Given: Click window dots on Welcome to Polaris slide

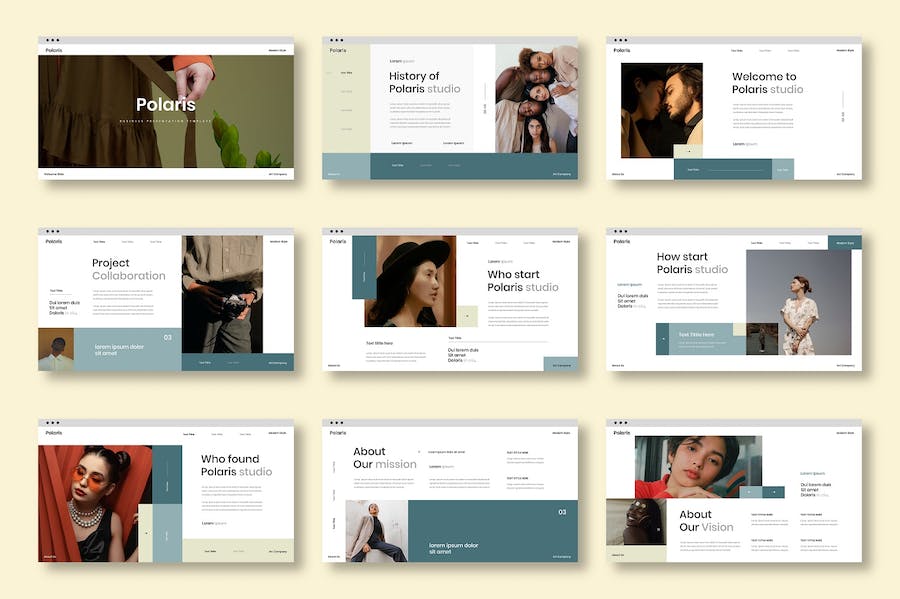Looking at the screenshot, I should [x=620, y=41].
